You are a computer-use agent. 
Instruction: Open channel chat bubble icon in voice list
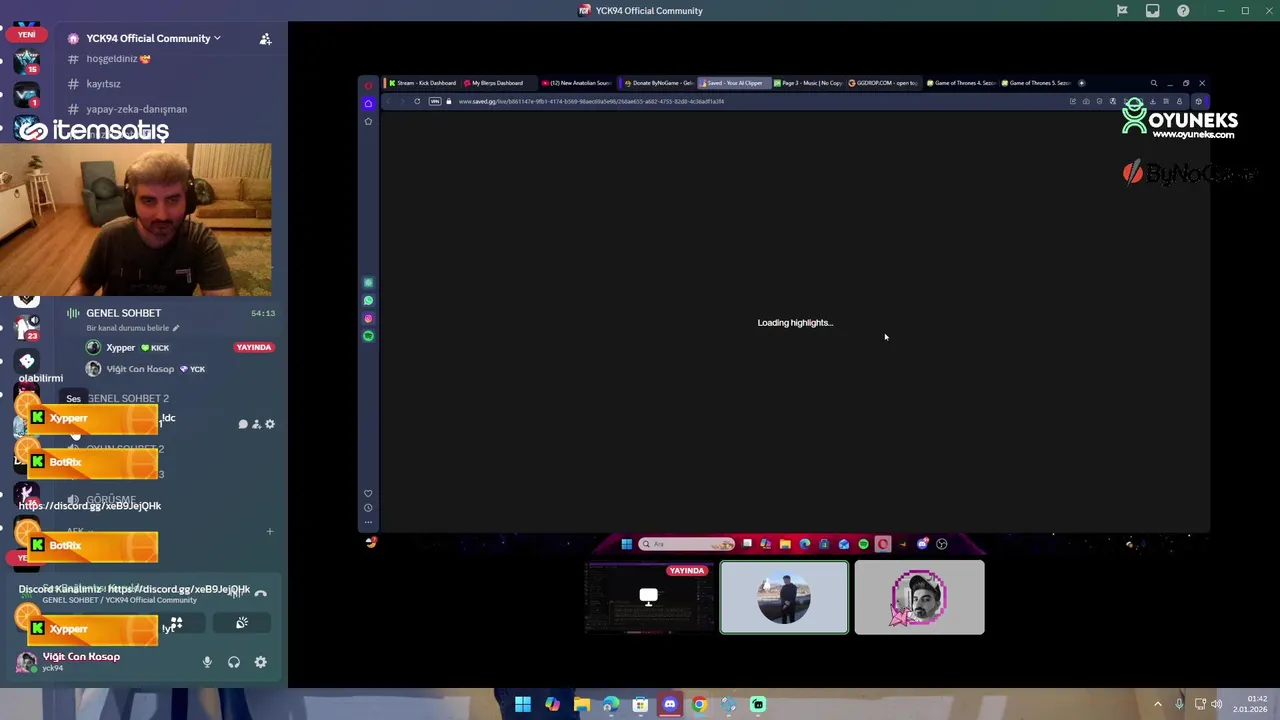pyautogui.click(x=243, y=424)
